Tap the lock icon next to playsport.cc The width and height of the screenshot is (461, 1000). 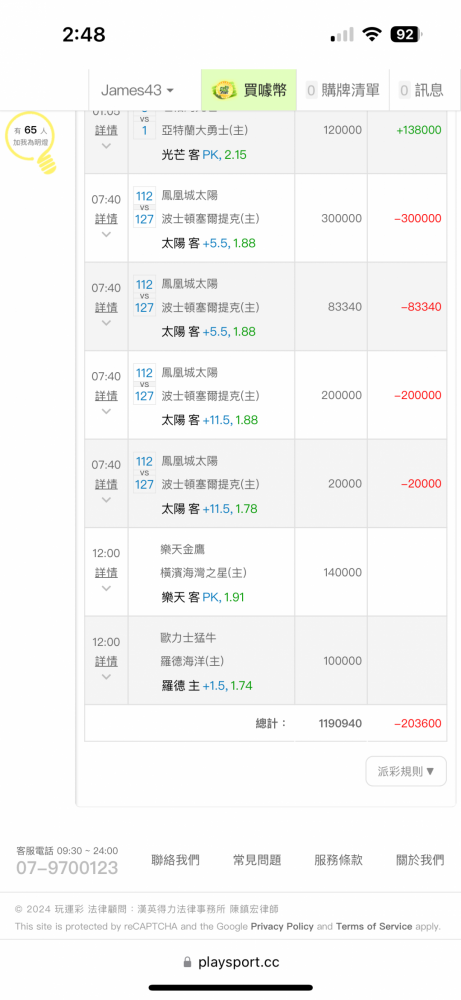(x=187, y=962)
